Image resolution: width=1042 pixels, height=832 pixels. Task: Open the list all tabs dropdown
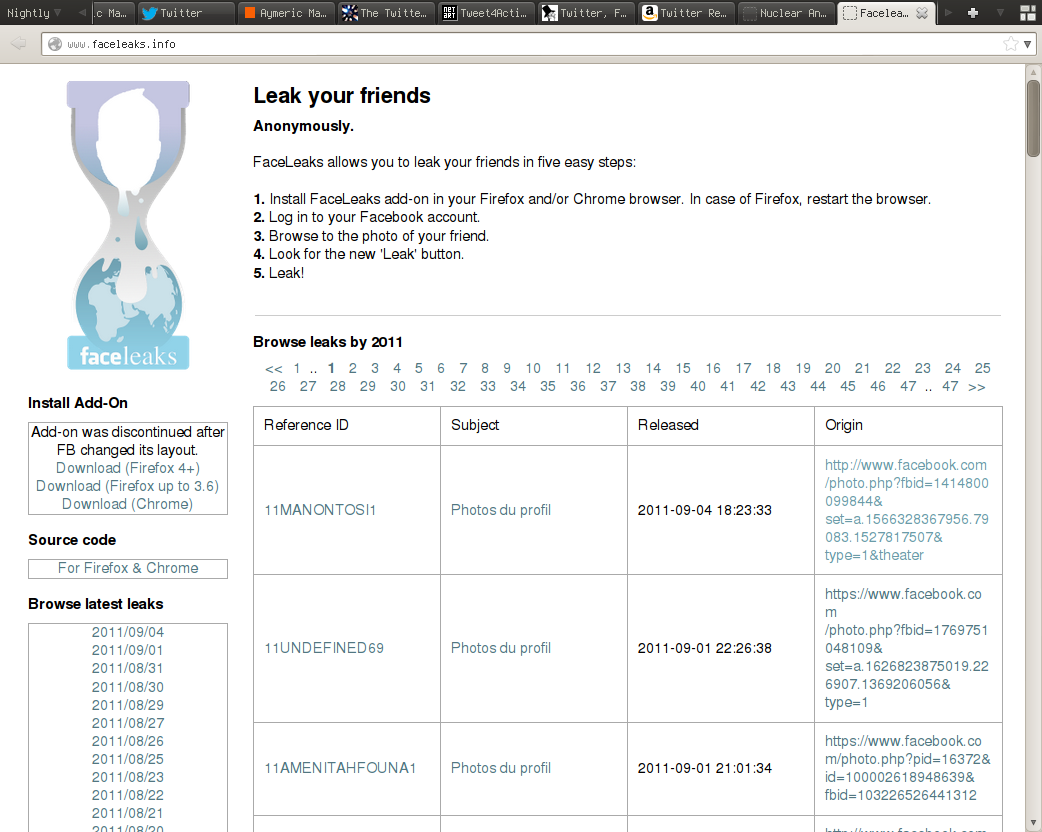999,13
